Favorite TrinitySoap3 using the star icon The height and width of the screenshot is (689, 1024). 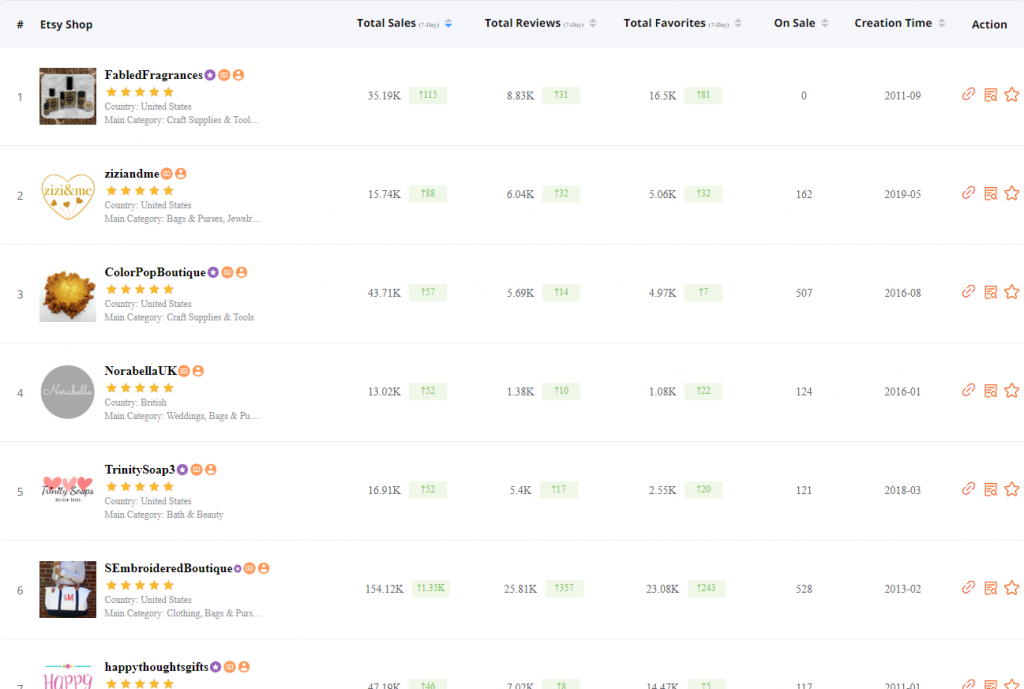click(1011, 489)
